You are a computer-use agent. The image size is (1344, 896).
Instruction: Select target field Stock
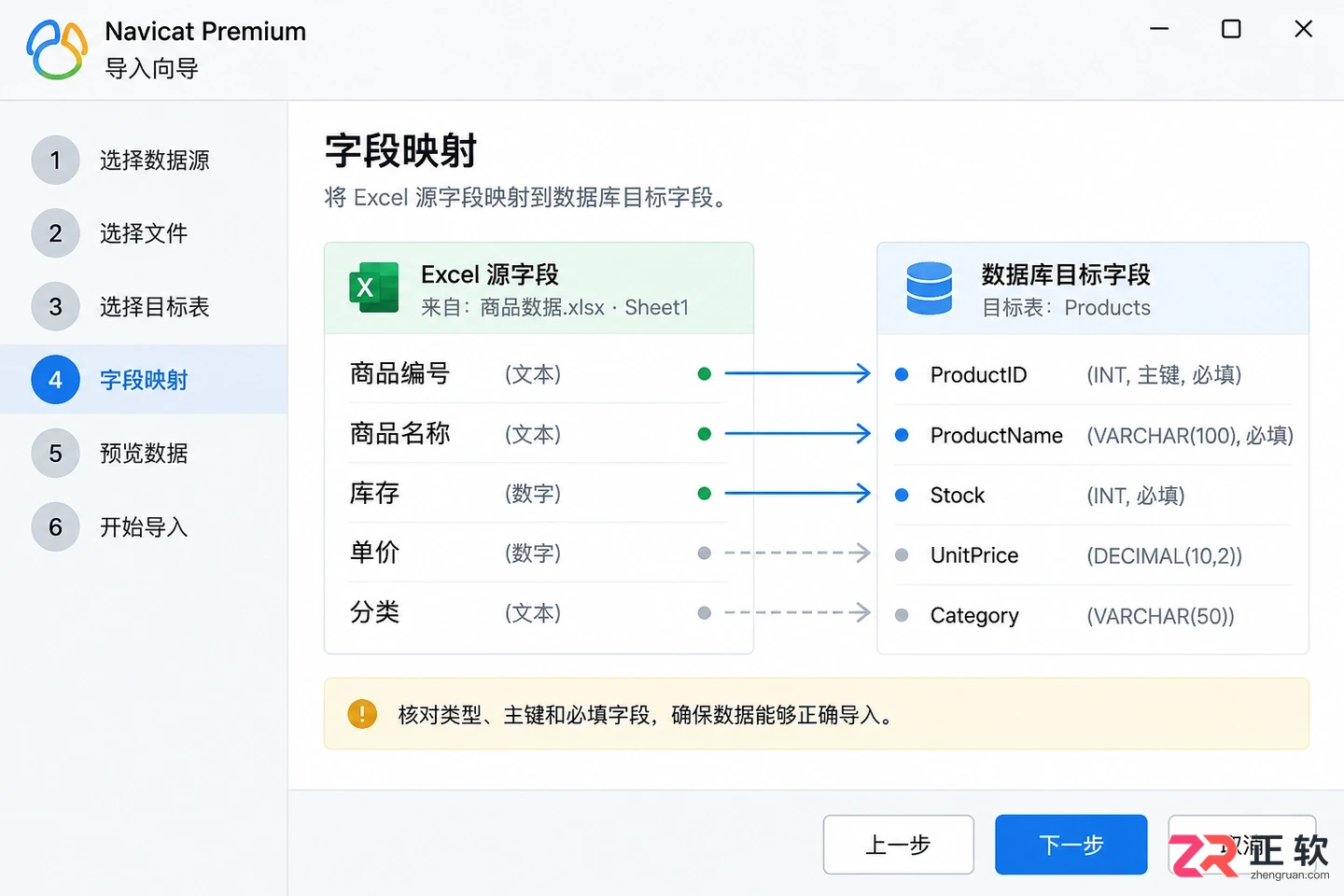click(958, 496)
